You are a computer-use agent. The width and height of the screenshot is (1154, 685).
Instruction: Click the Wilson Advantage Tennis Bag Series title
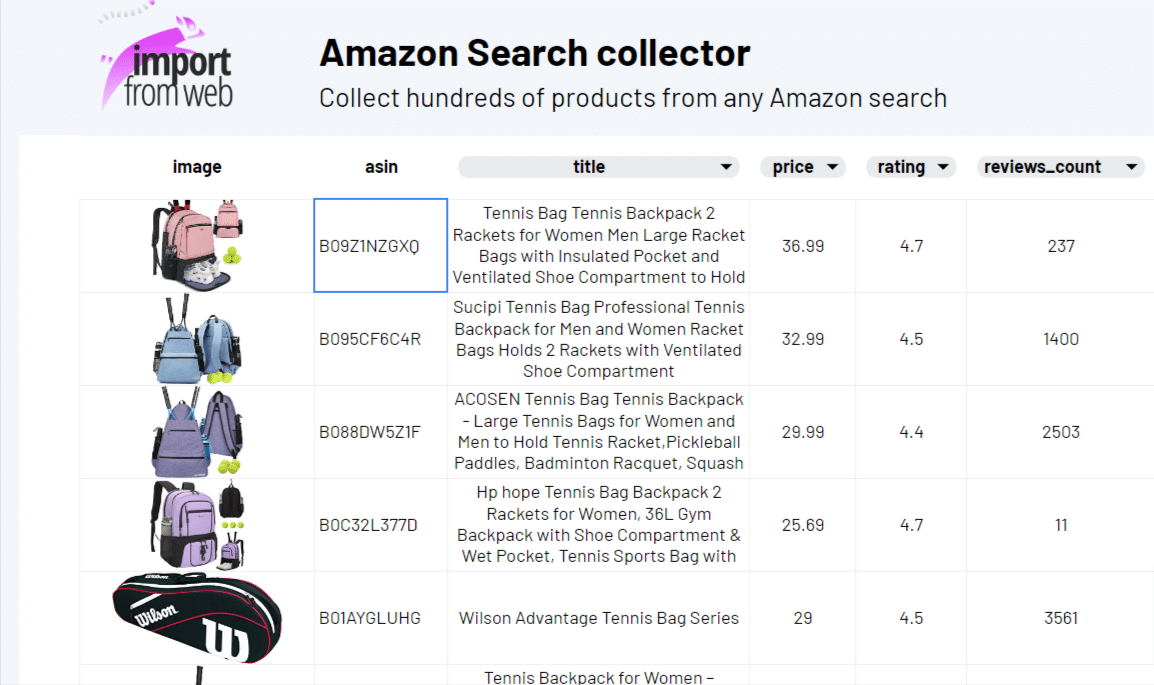(x=598, y=618)
